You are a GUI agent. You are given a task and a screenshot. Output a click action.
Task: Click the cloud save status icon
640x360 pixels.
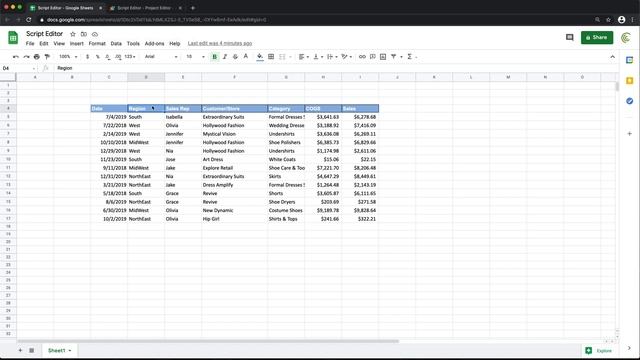click(95, 34)
